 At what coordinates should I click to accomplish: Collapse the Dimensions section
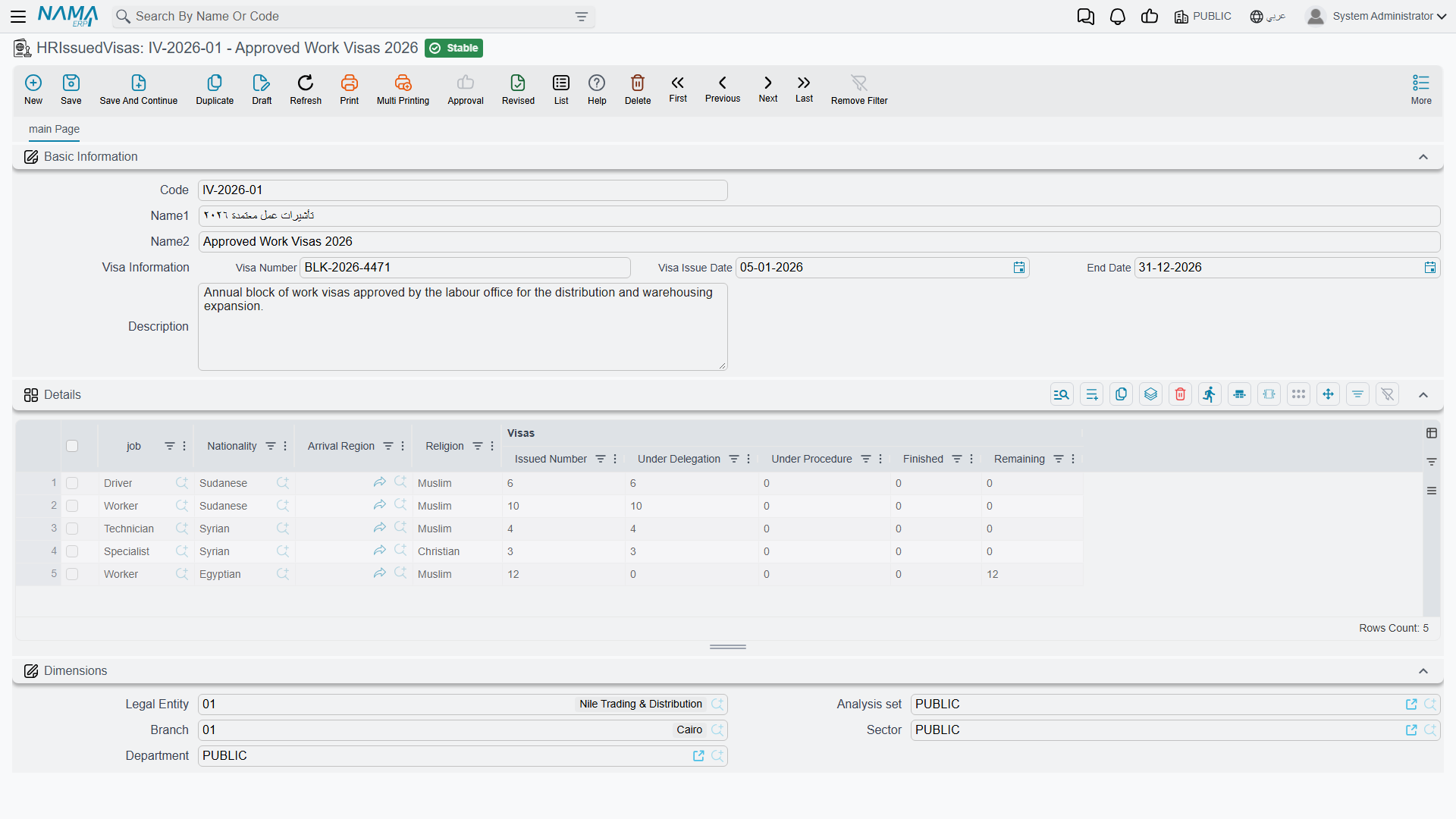pyautogui.click(x=1423, y=671)
